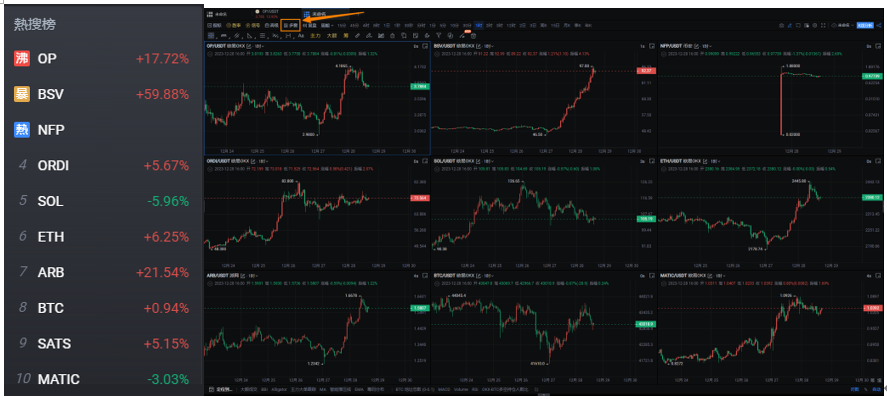Select NFP in the hot search list
887x399 pixels.
104,130
